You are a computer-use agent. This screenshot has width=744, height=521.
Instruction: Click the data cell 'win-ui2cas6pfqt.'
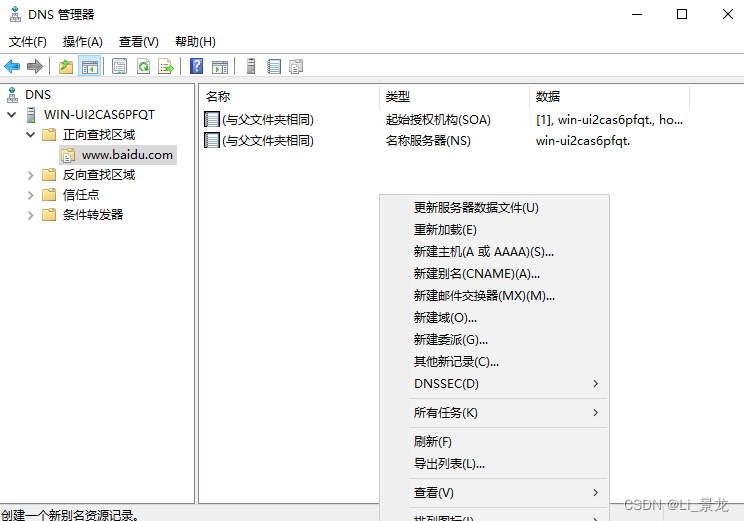click(x=583, y=140)
